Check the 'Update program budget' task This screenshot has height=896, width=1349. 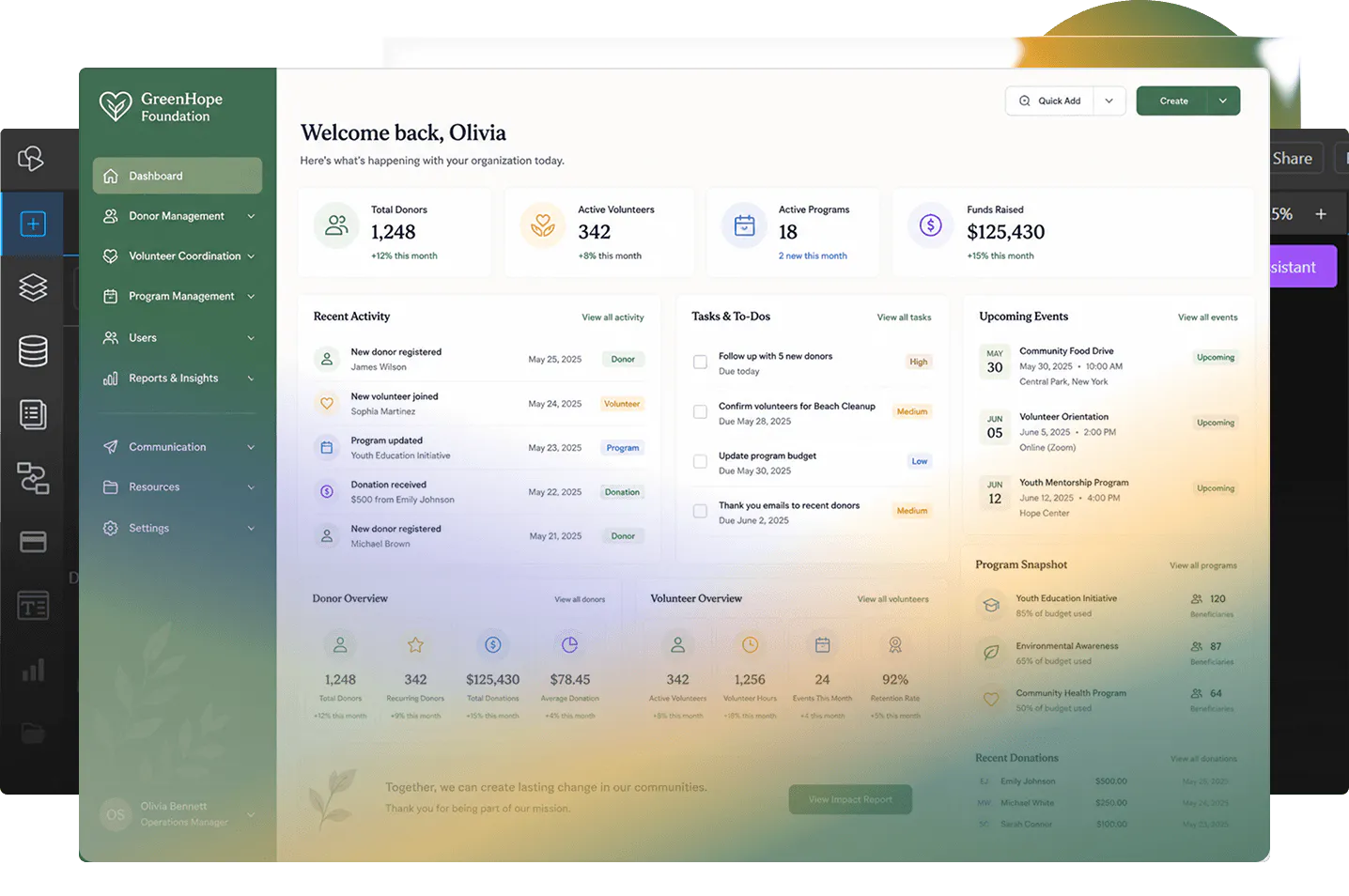coord(700,461)
